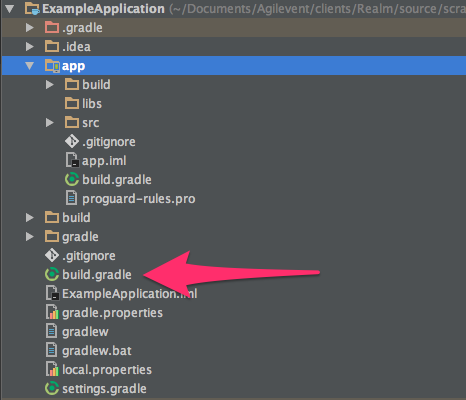Collapse the app module arrow
466x400 pixels.
point(30,66)
